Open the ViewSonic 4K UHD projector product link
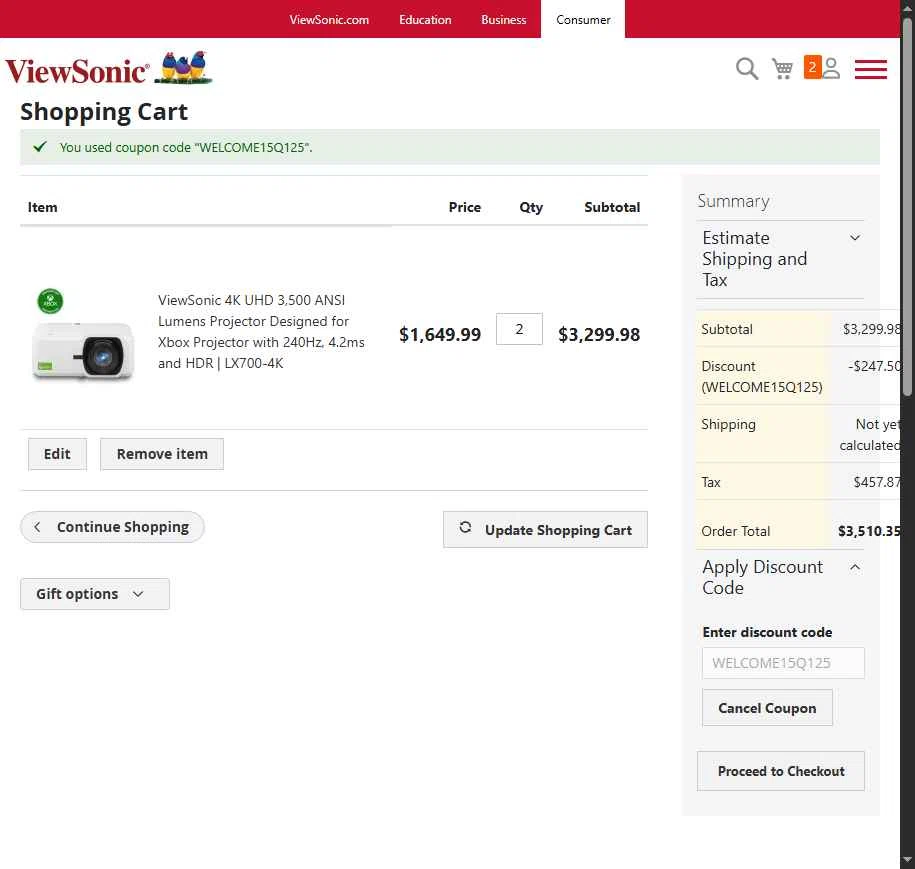The width and height of the screenshot is (915, 869). pos(261,331)
